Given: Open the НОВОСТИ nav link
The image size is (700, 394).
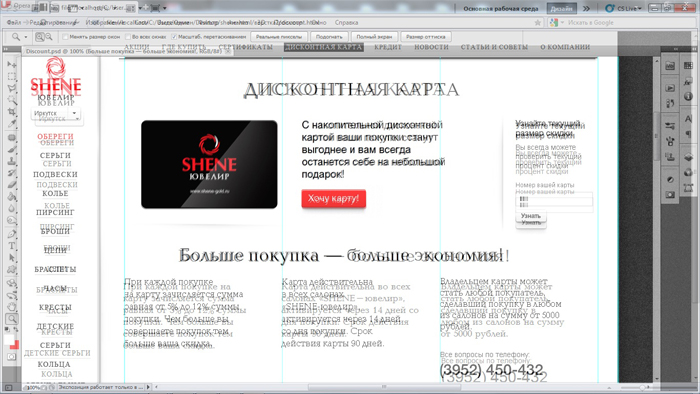Looking at the screenshot, I should tap(431, 47).
